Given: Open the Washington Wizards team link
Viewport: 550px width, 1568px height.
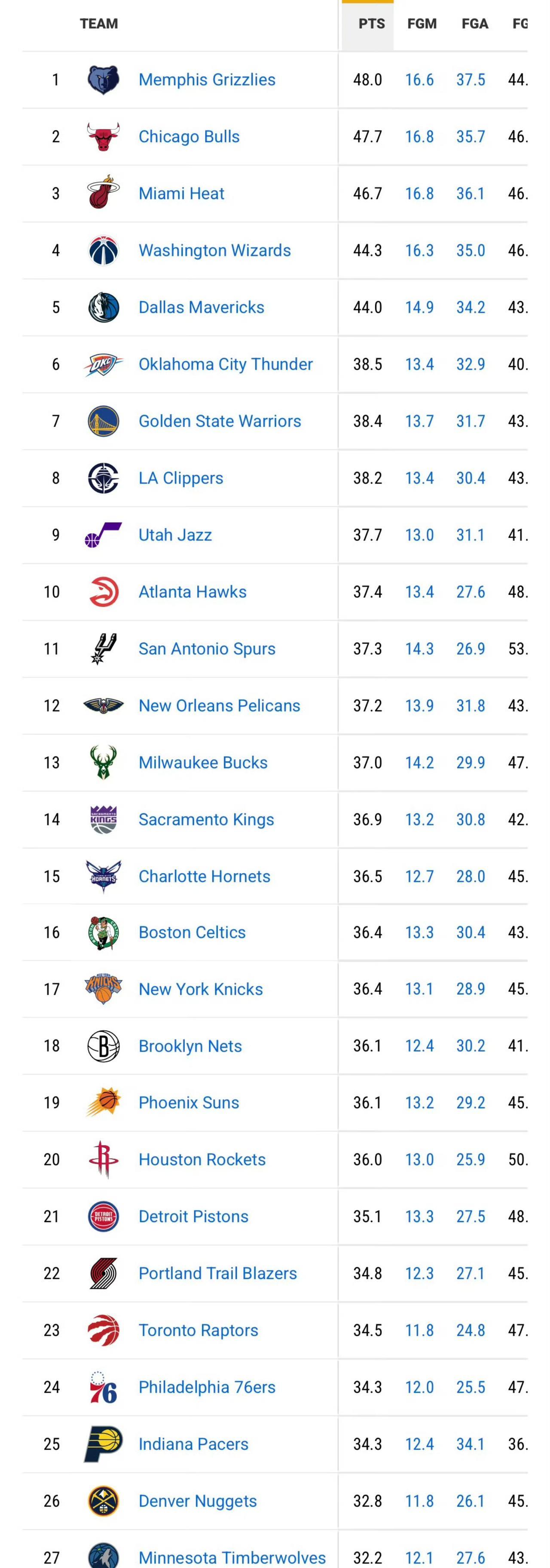Looking at the screenshot, I should pyautogui.click(x=214, y=251).
